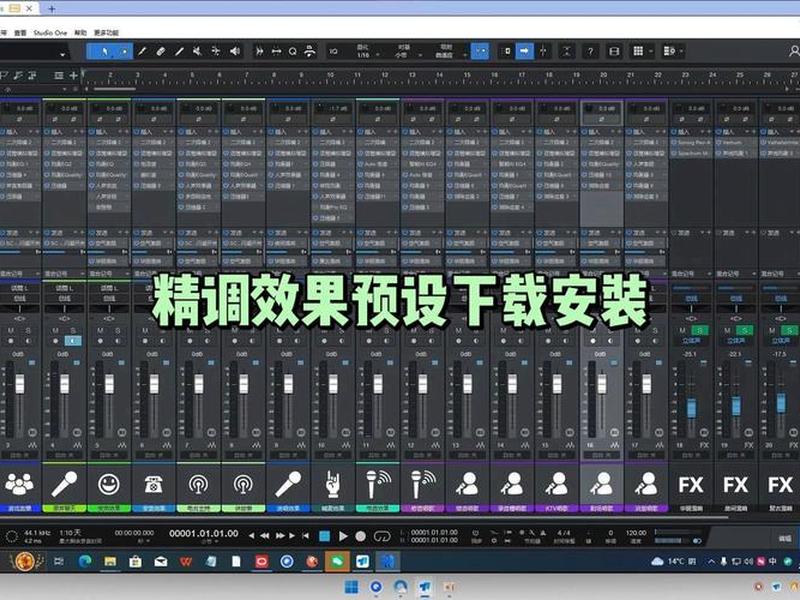Open the Studio One menu

click(x=50, y=33)
